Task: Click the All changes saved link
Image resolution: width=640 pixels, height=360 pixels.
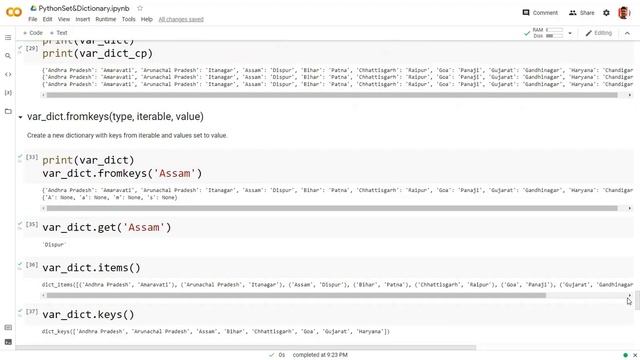Action: pyautogui.click(x=181, y=19)
